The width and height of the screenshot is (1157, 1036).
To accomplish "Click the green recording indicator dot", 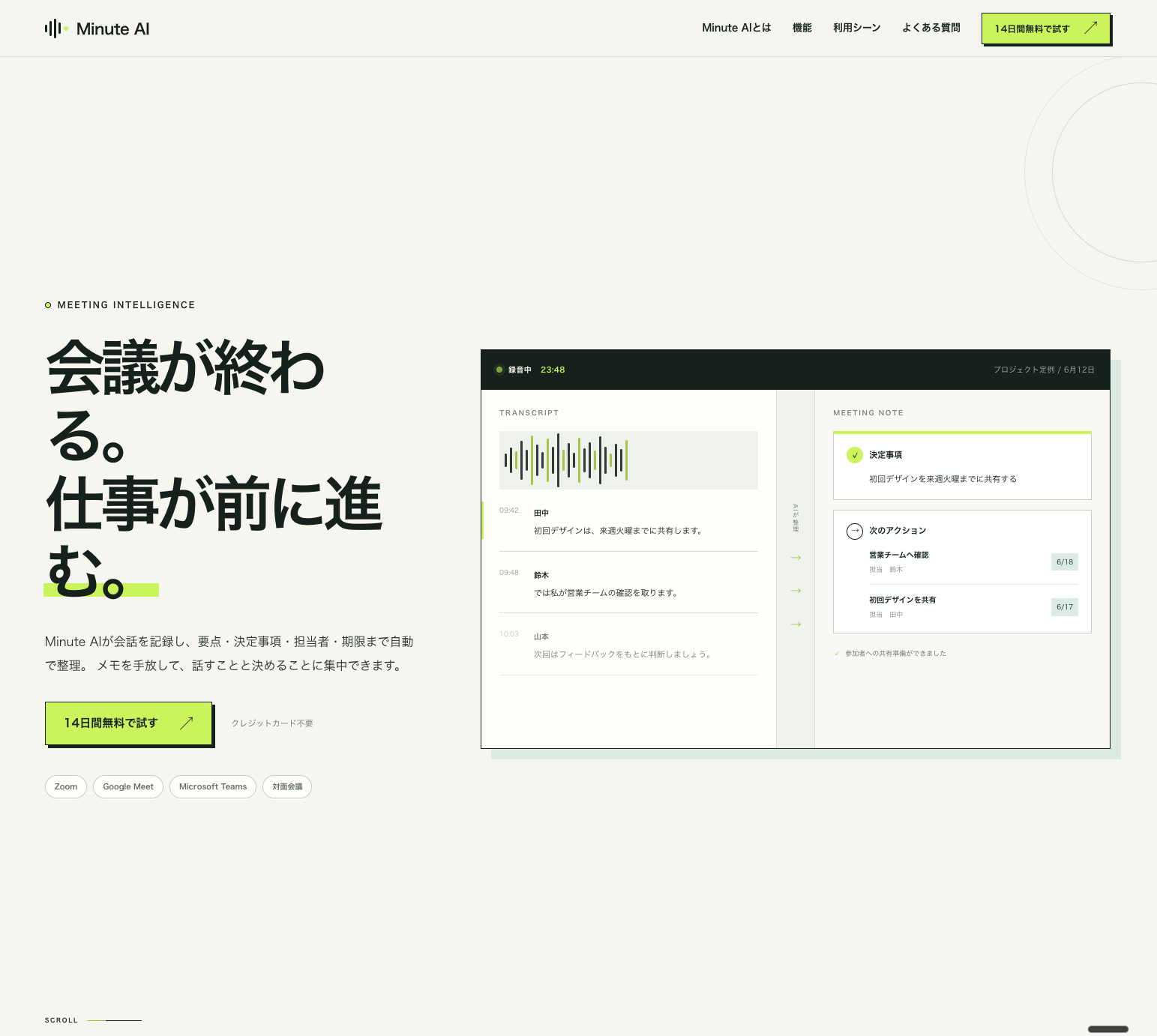I will [x=499, y=370].
